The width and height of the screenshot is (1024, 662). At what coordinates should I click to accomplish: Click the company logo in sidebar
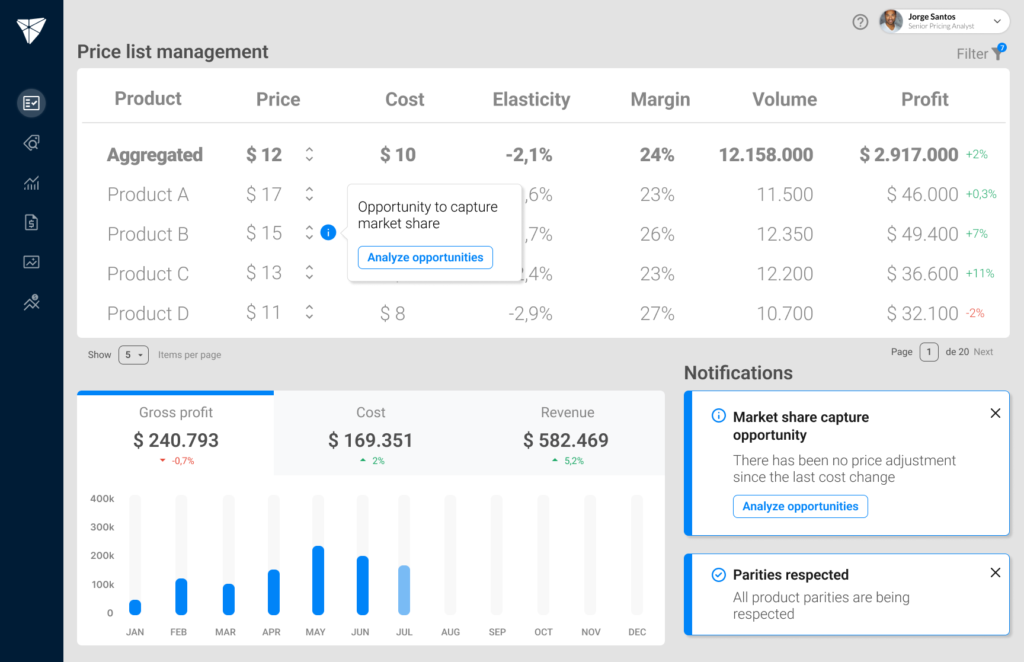[31, 29]
